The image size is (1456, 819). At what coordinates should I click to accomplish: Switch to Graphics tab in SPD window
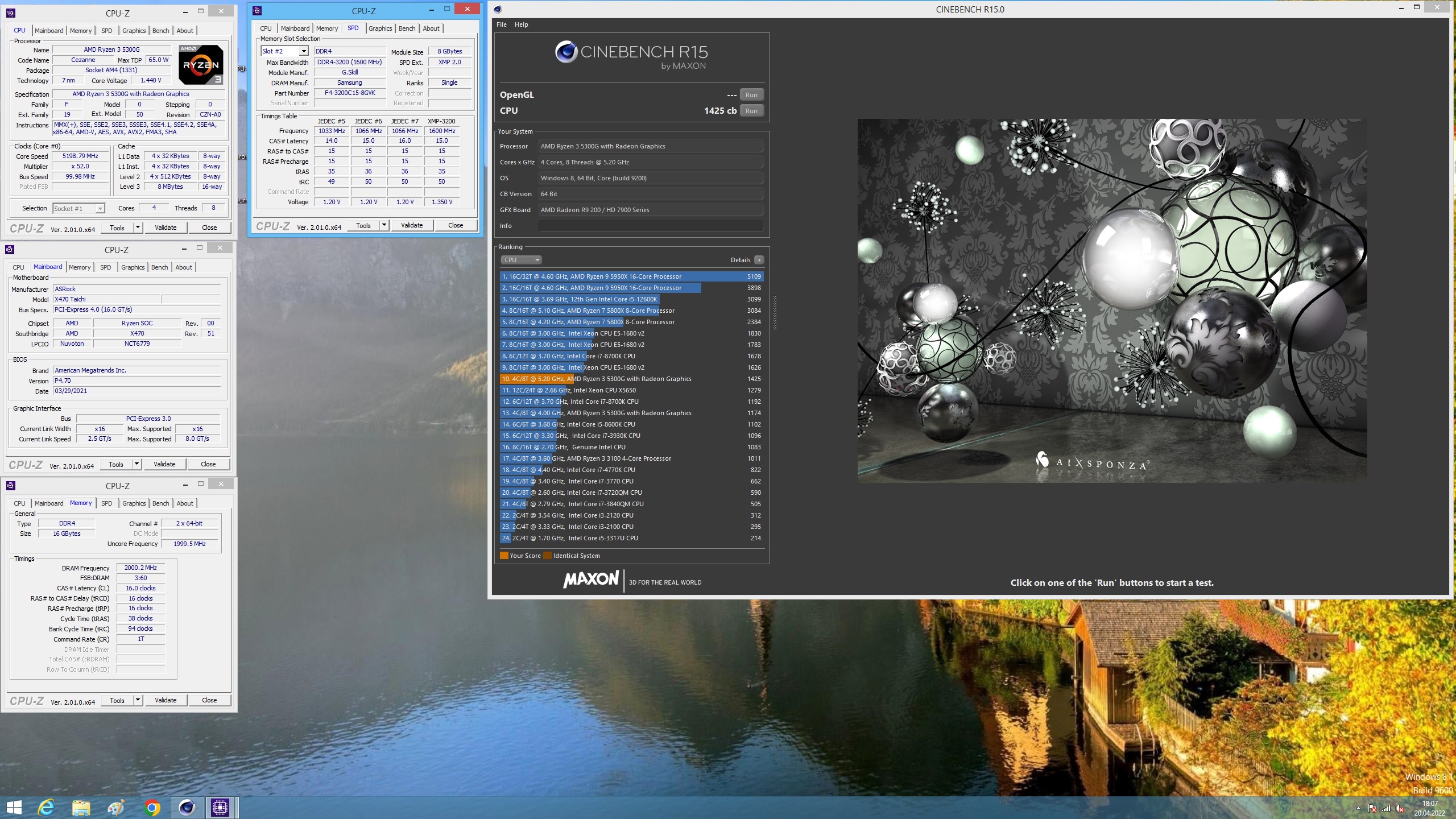coord(380,28)
